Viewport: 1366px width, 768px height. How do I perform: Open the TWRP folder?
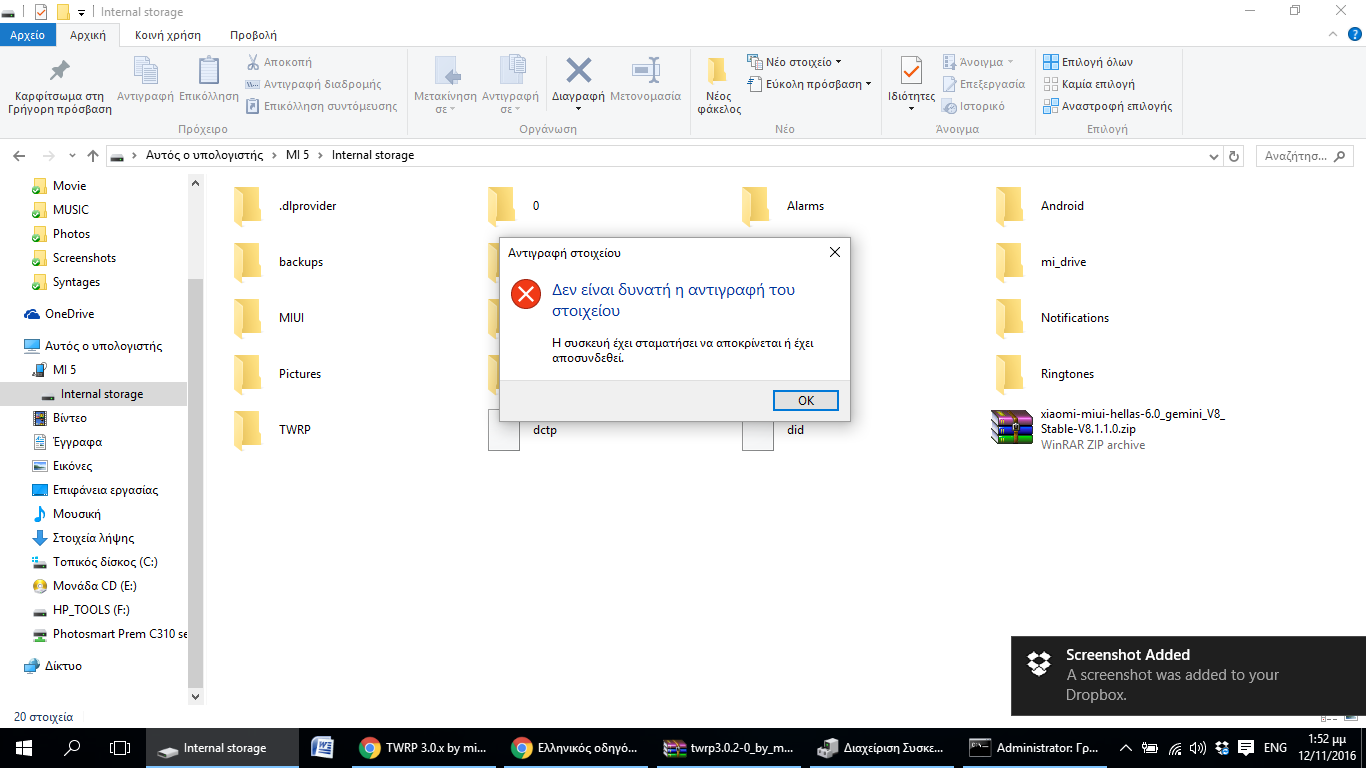[x=248, y=429]
